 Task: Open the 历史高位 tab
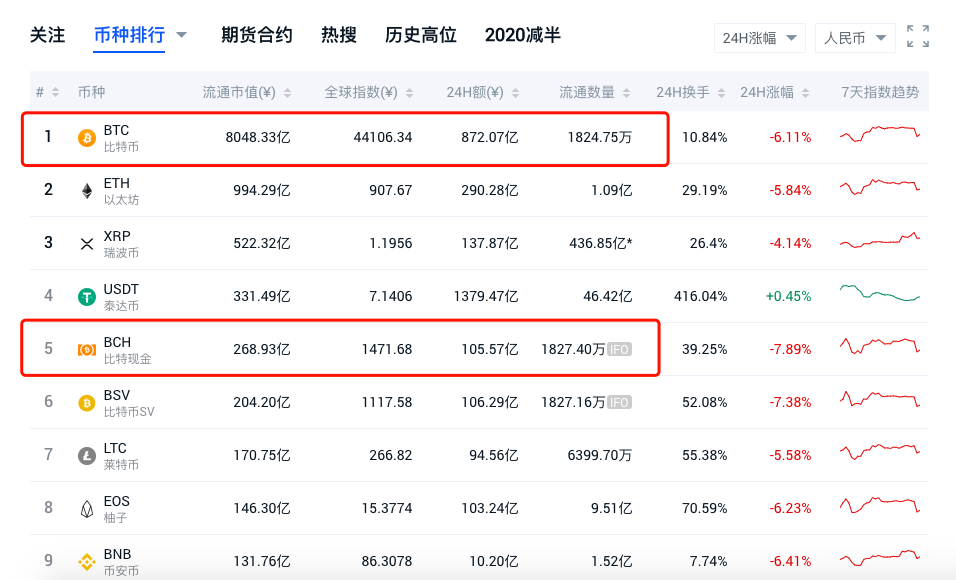coord(419,35)
